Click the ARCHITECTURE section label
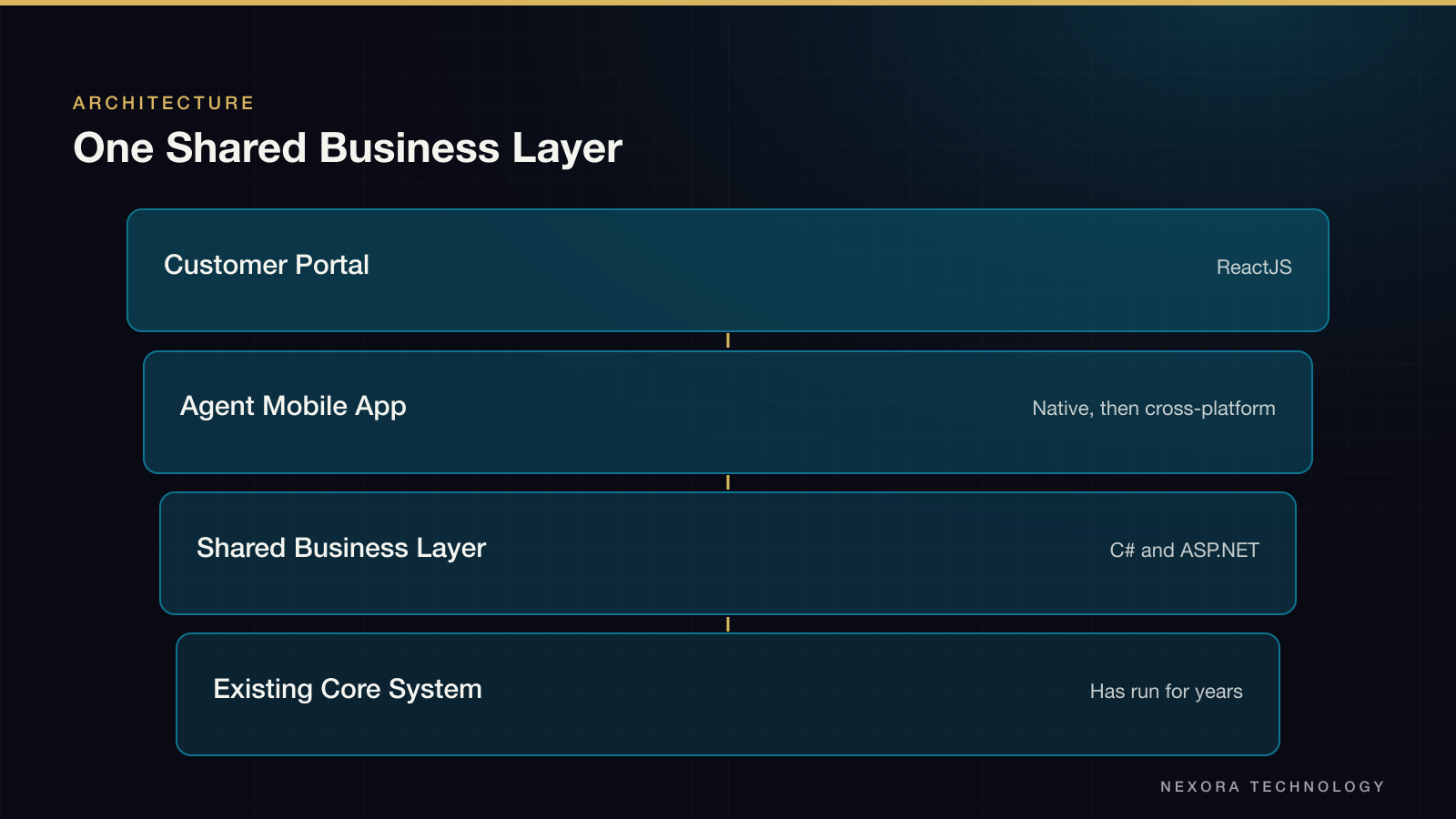Screen dimensions: 1456x819 point(164,103)
